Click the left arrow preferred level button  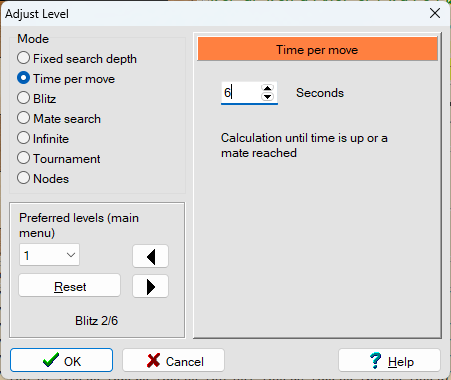click(151, 256)
